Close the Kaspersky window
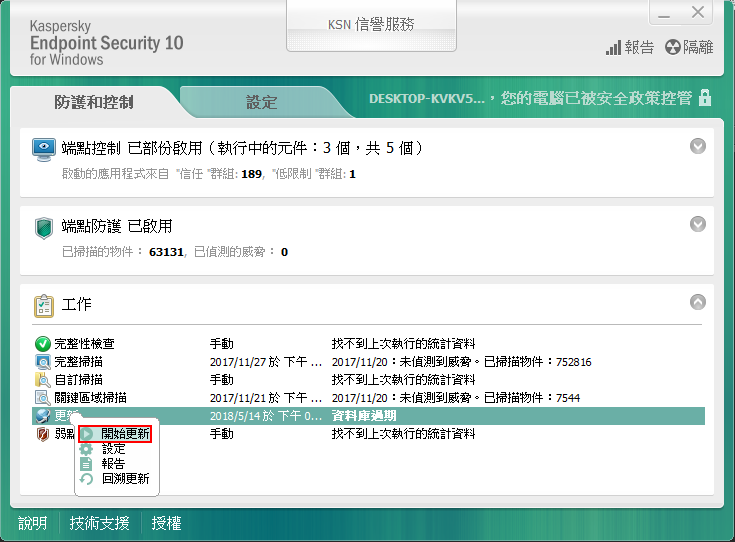Image resolution: width=735 pixels, height=542 pixels. [x=698, y=13]
